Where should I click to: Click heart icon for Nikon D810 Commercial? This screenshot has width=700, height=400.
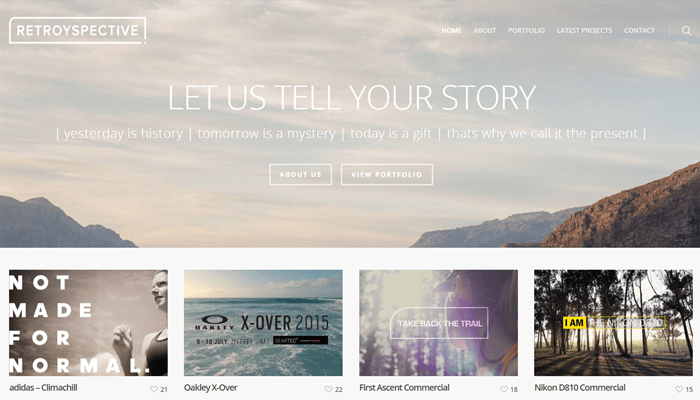679,389
